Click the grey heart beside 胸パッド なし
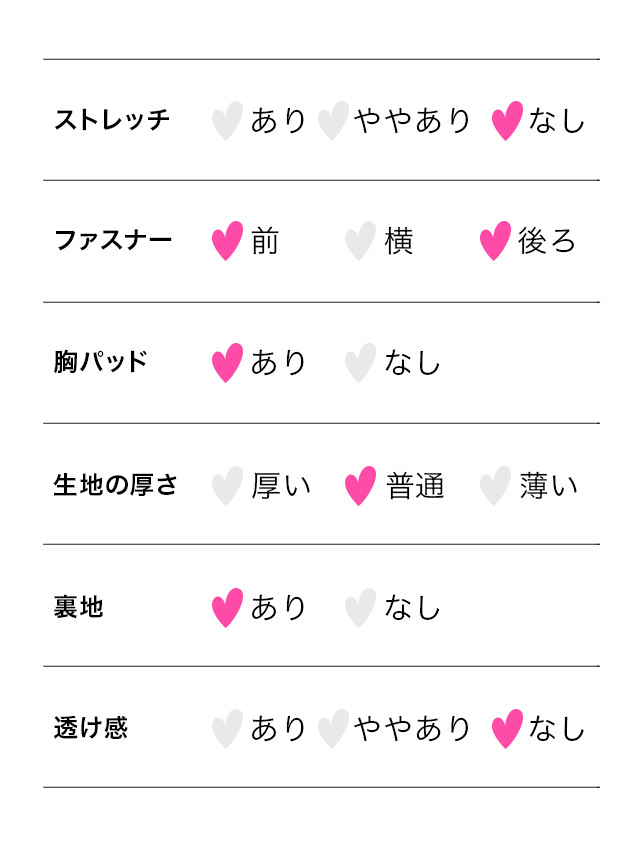The height and width of the screenshot is (854, 640). pyautogui.click(x=360, y=363)
